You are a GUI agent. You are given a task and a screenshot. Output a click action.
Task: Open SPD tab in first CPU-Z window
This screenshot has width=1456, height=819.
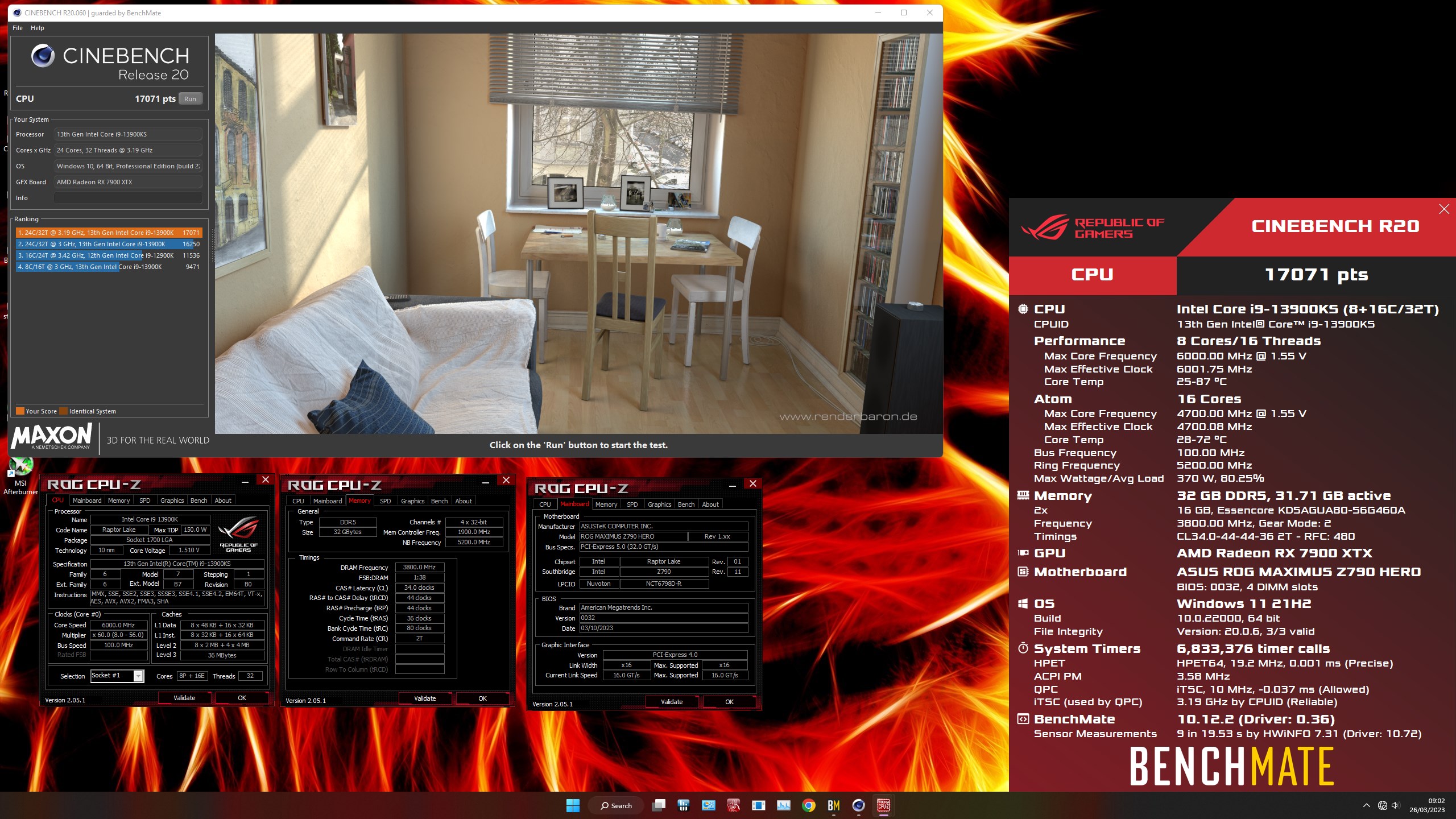[x=145, y=500]
